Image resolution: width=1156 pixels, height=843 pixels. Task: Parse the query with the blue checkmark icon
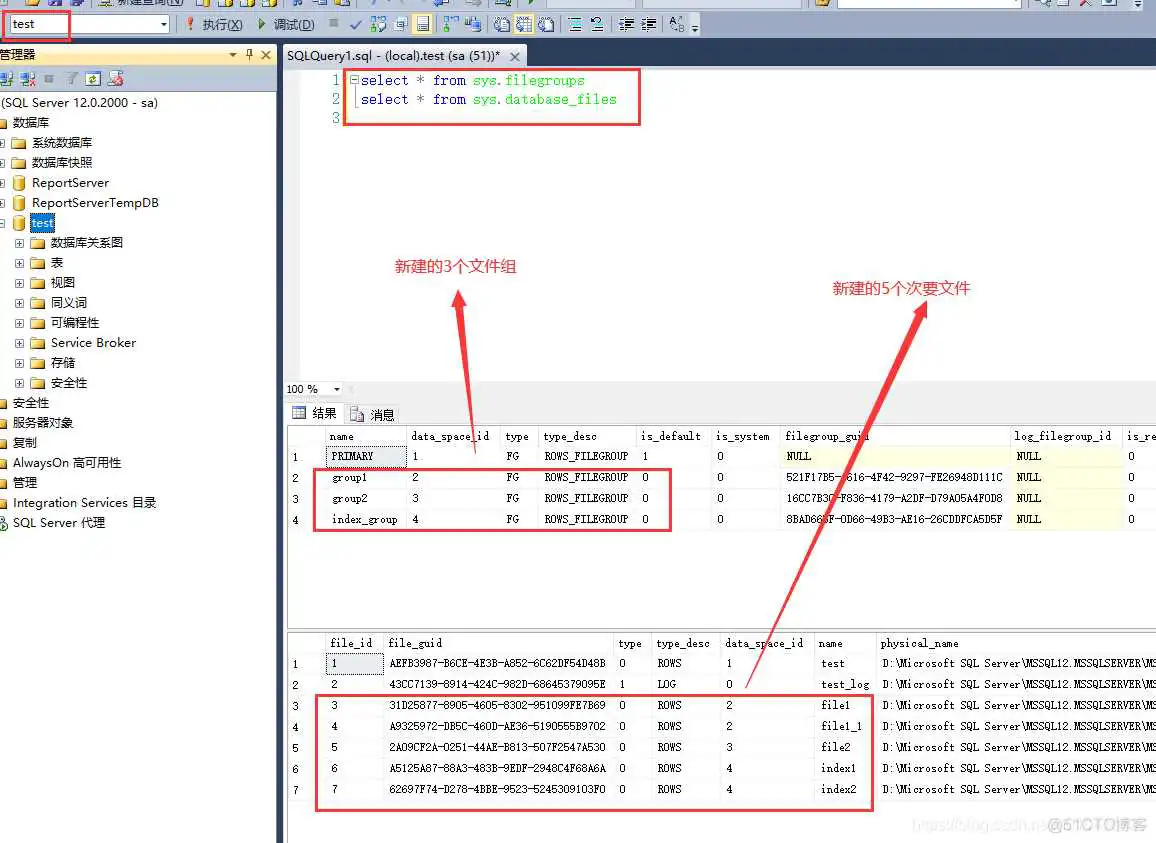click(x=355, y=23)
